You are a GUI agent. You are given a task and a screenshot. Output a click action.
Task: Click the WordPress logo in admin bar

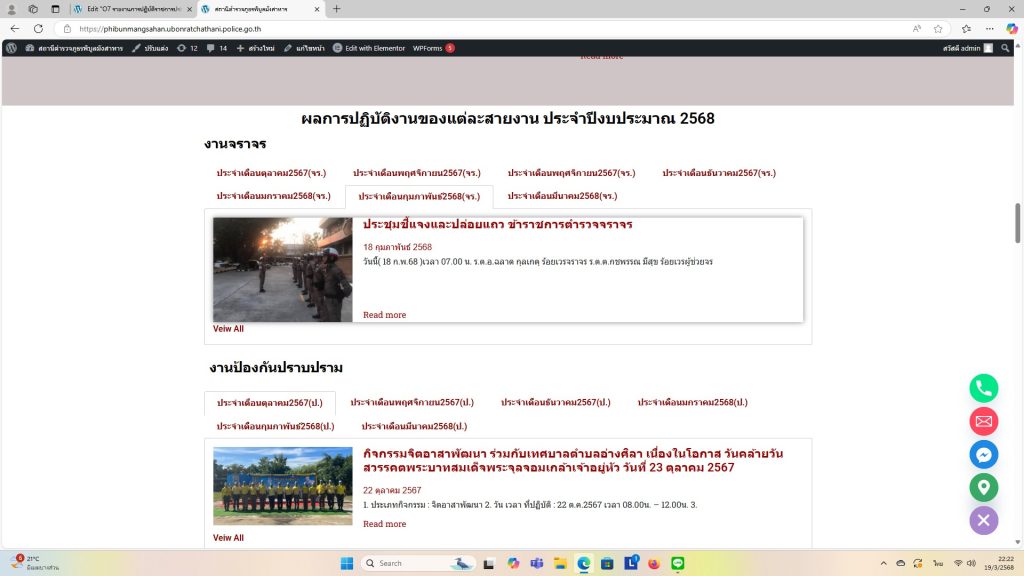[11, 48]
